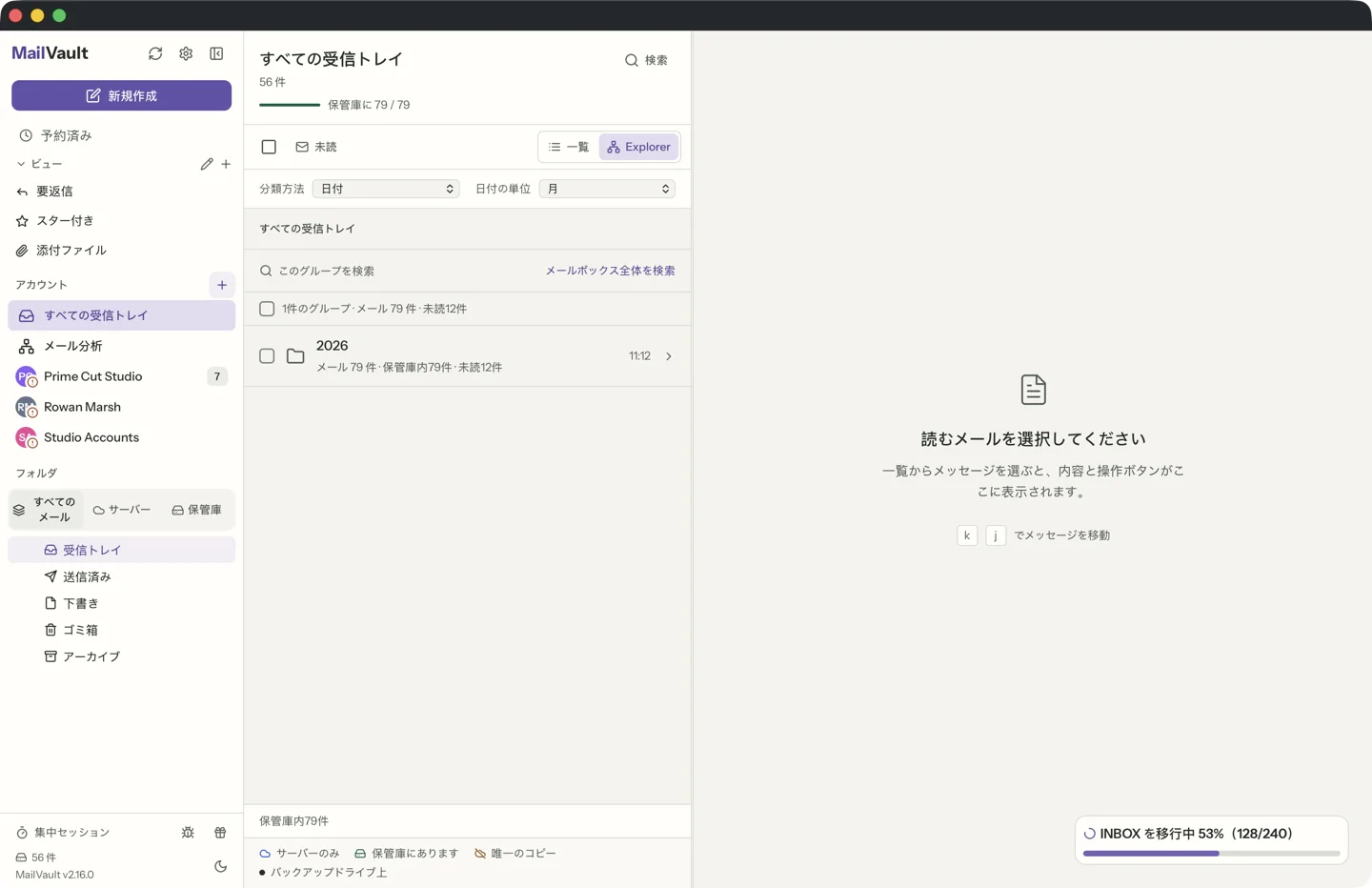
Task: Open settings via the gear icon
Action: 186,54
